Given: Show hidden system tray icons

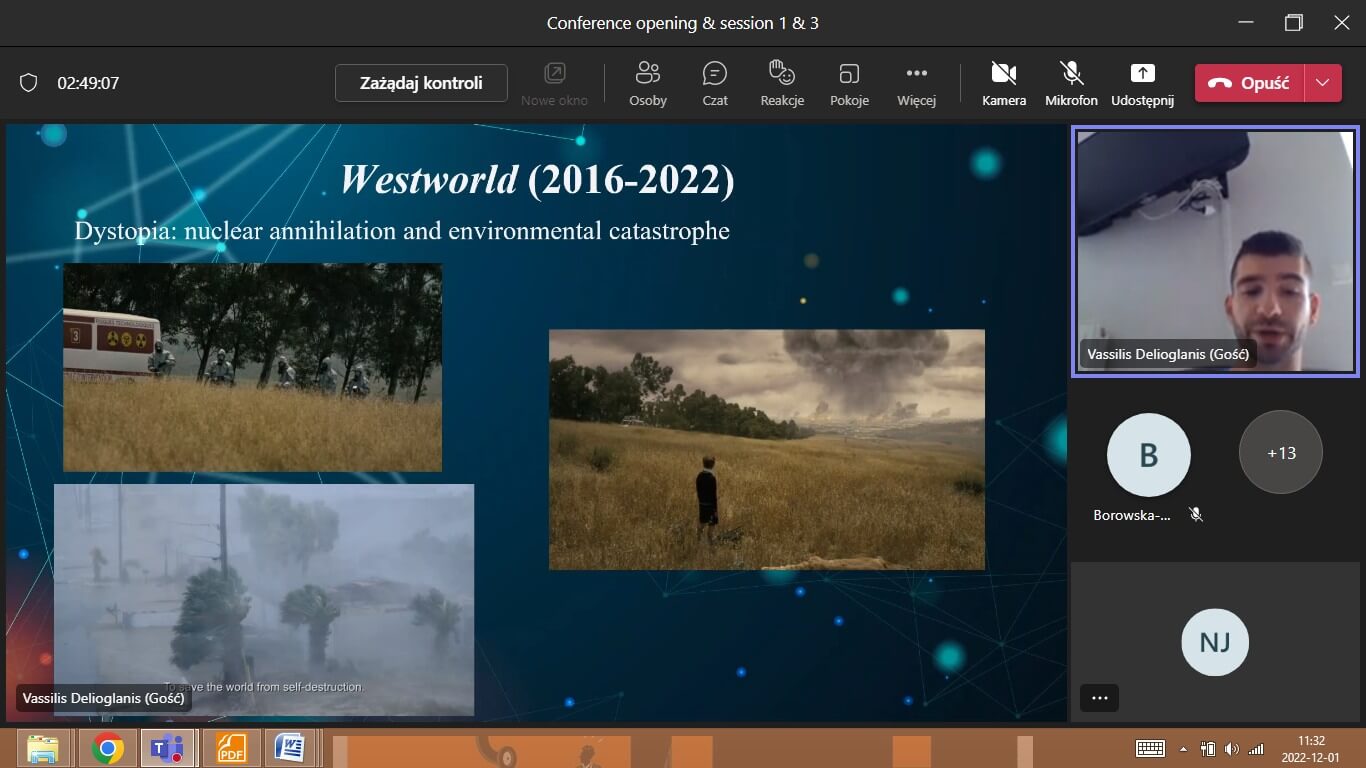Looking at the screenshot, I should coord(1184,749).
